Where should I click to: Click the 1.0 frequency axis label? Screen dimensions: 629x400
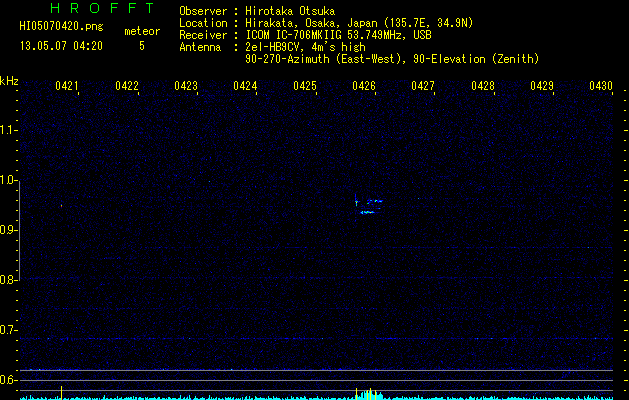(x=8, y=180)
